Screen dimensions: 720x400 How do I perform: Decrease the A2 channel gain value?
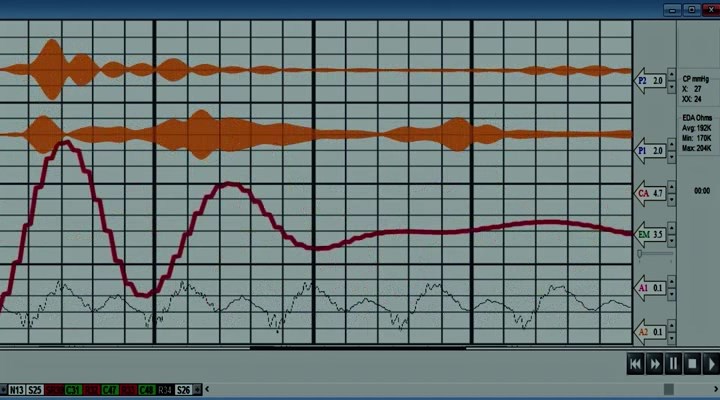tap(672, 336)
